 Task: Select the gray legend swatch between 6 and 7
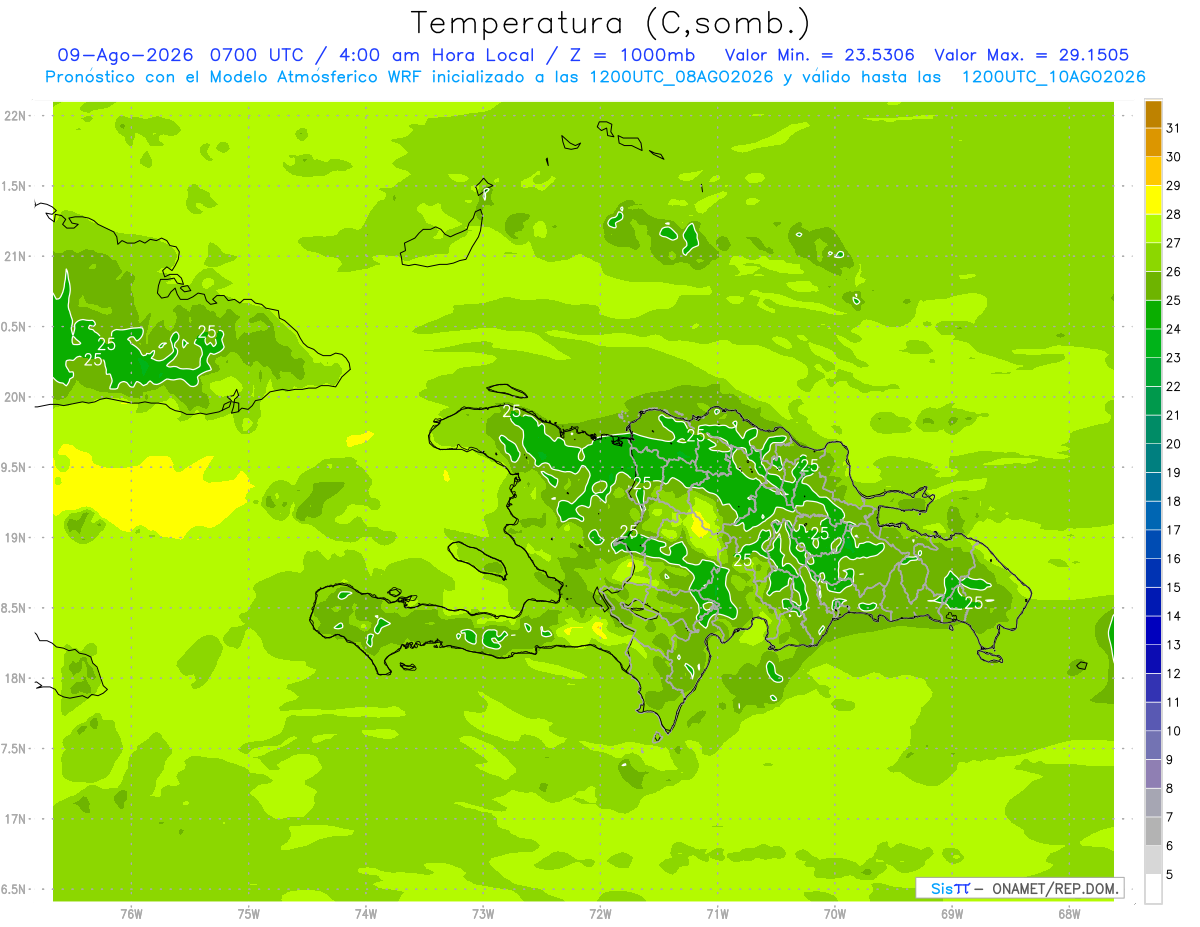[x=1153, y=832]
